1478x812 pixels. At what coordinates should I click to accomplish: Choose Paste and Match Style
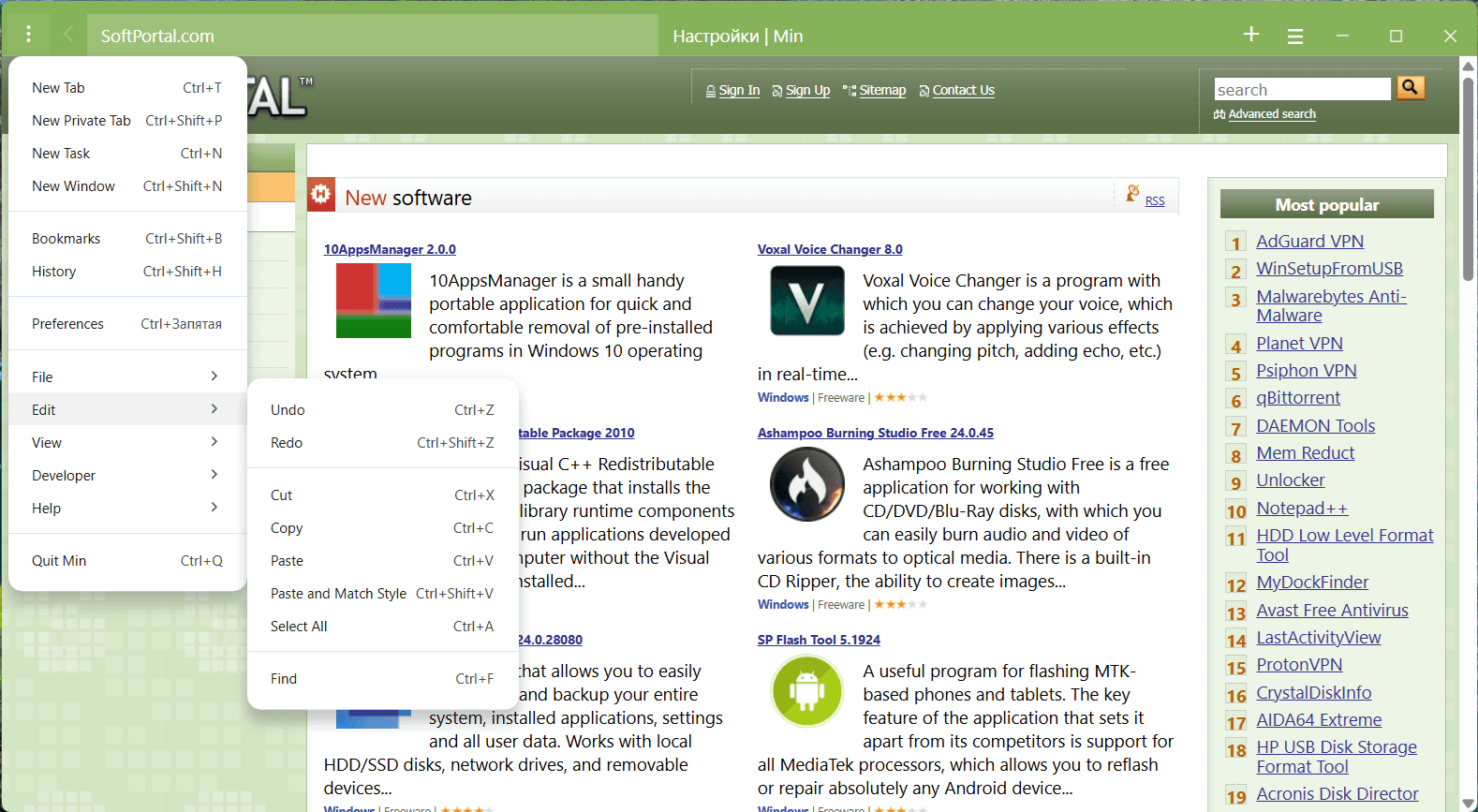click(382, 594)
